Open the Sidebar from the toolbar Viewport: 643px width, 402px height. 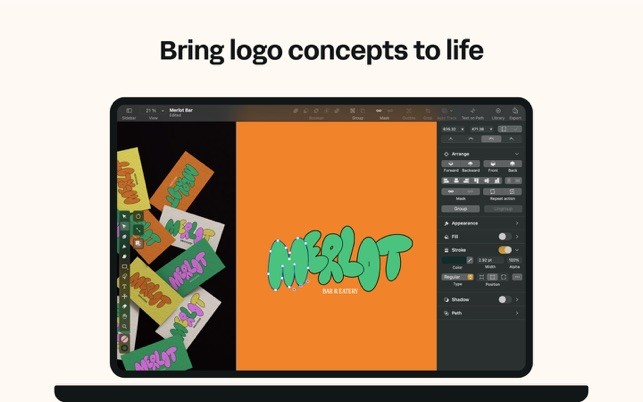[x=129, y=111]
